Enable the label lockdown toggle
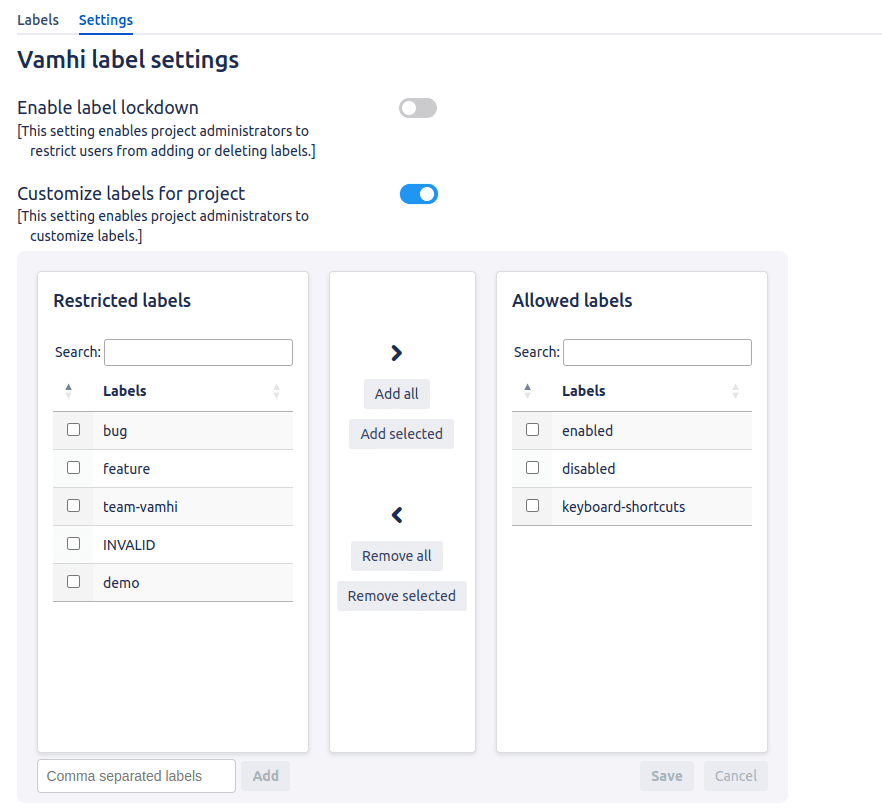This screenshot has height=809, width=882. 418,108
